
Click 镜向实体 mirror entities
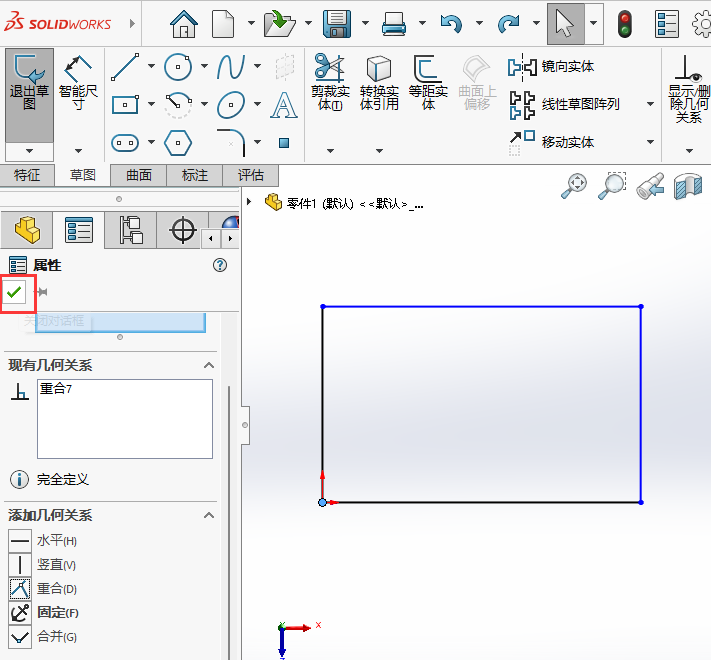[x=551, y=67]
